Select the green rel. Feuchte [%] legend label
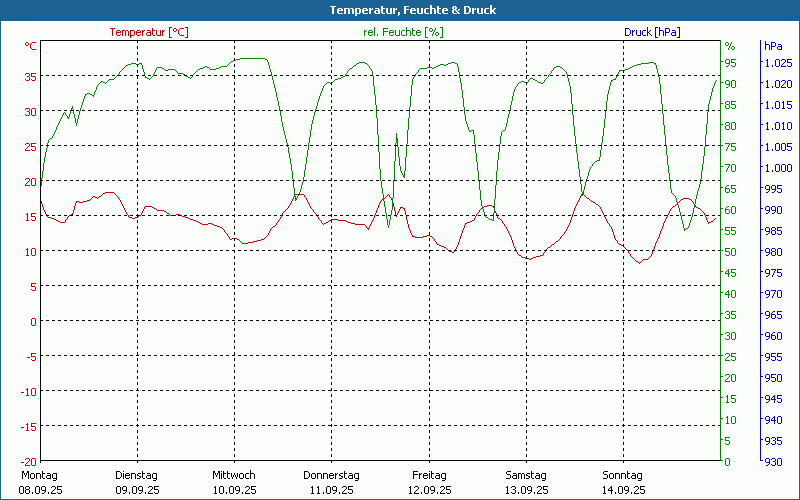Viewport: 800px width, 500px height. 402,32
